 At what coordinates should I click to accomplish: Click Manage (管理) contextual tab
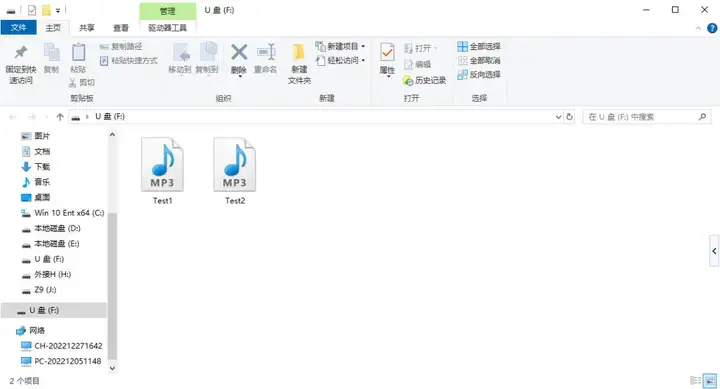click(x=168, y=11)
